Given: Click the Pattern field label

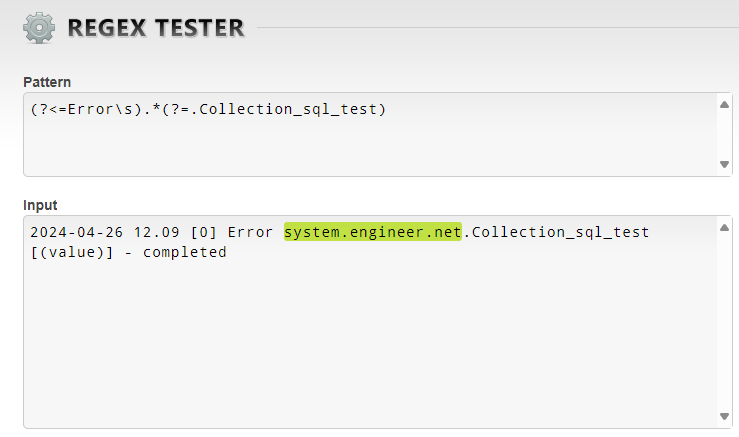Looking at the screenshot, I should tap(47, 82).
